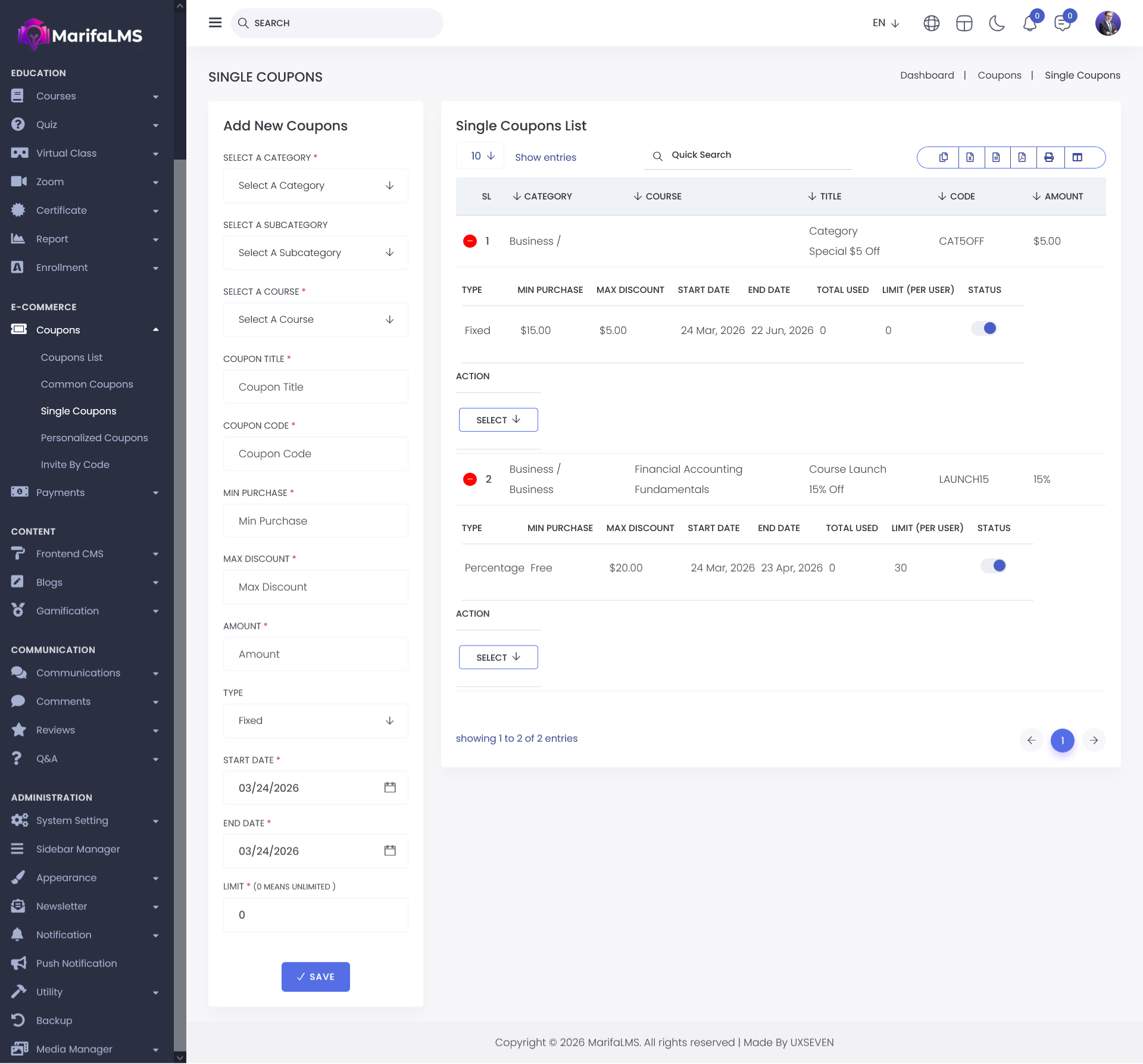The height and width of the screenshot is (1064, 1143).
Task: Open the Type dropdown showing Fixed
Action: (x=316, y=720)
